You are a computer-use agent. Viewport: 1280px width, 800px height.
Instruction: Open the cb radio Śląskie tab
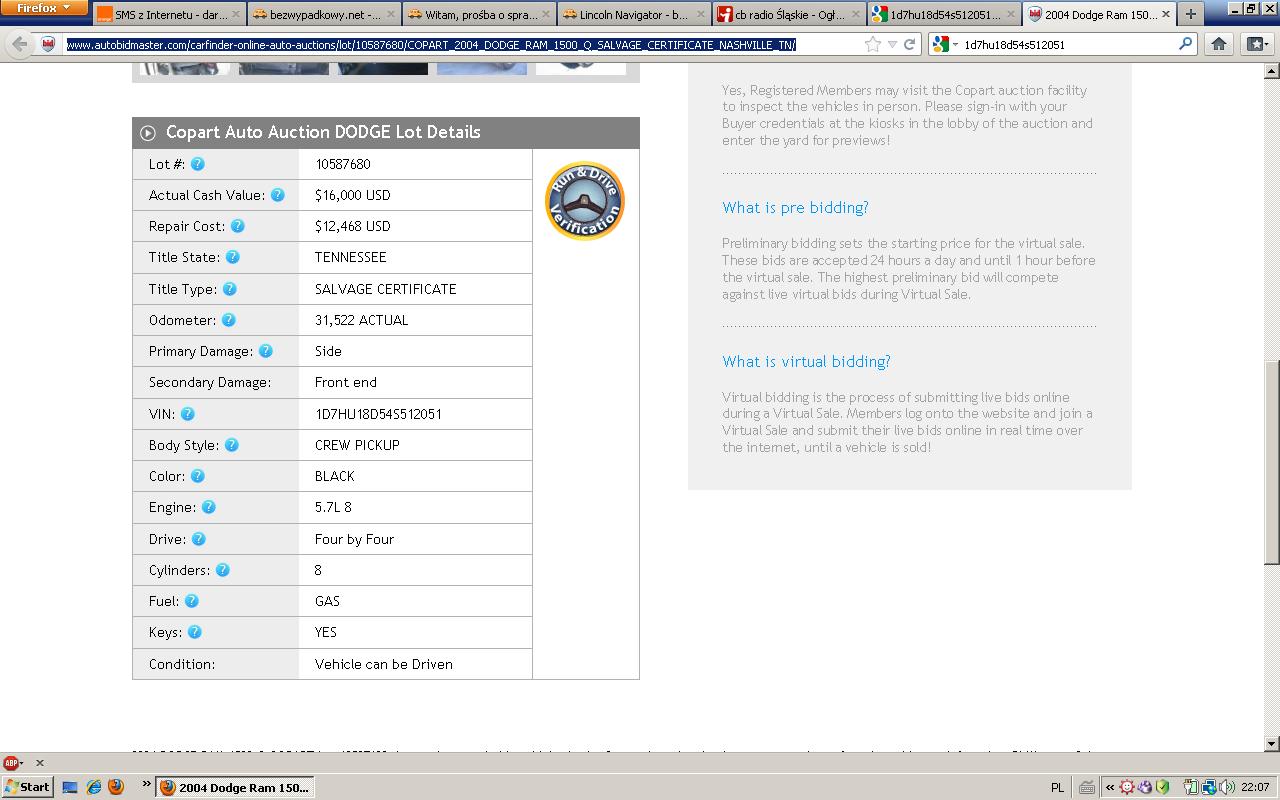click(788, 15)
